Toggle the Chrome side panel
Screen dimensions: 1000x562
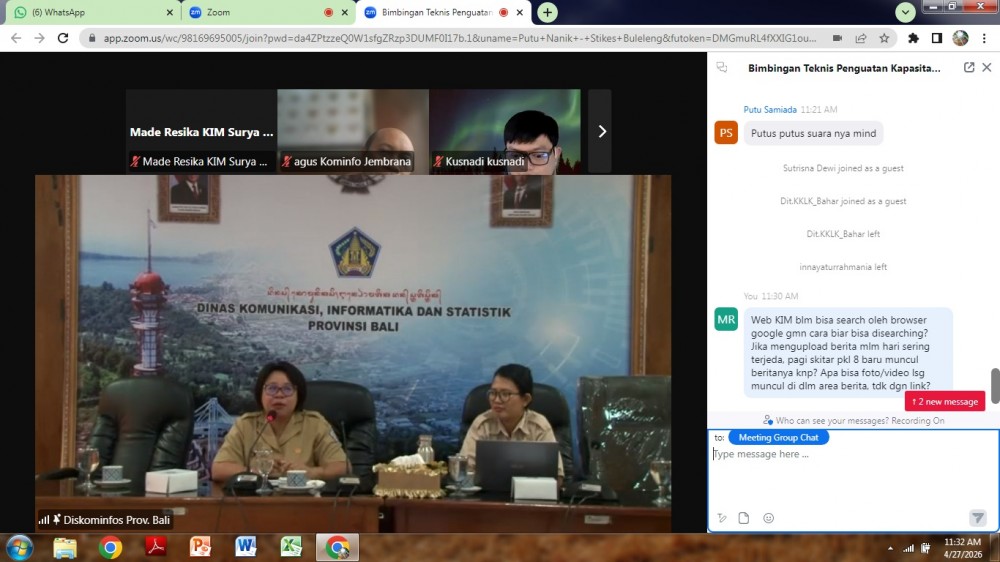[x=937, y=38]
